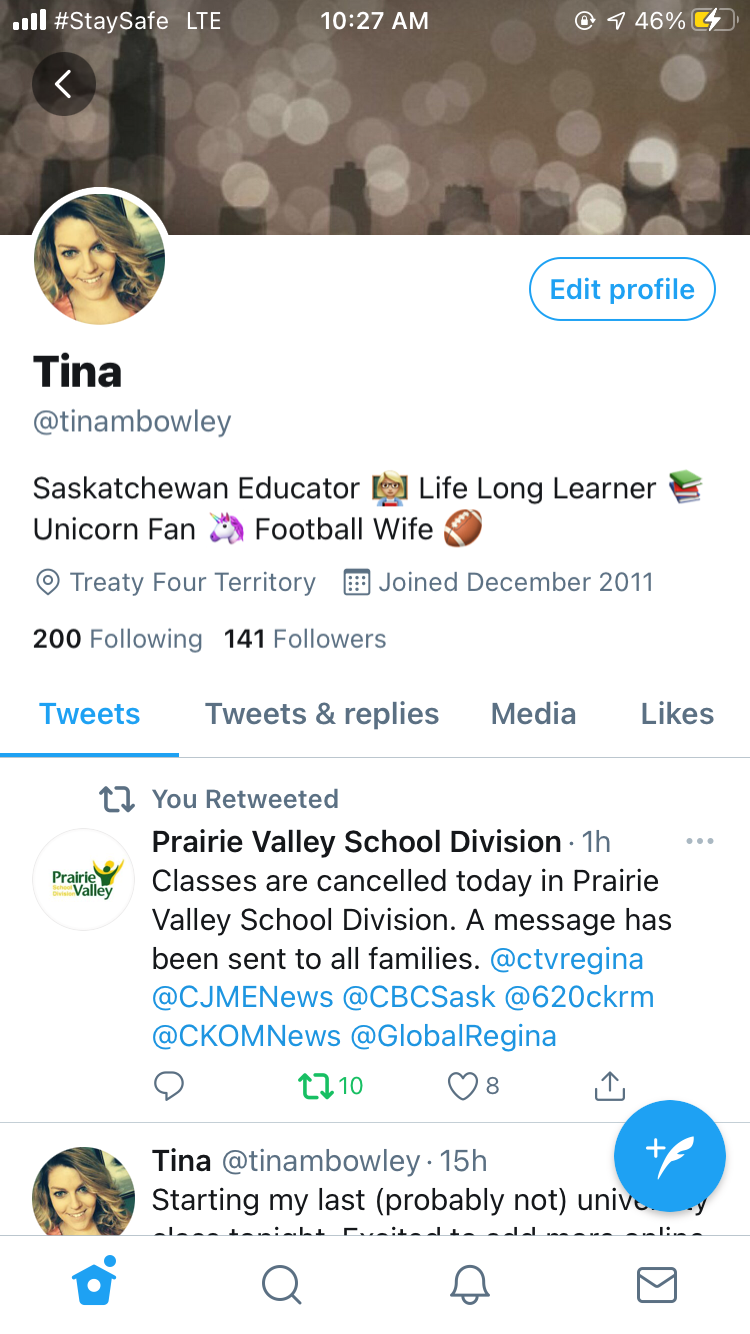Screen dimensions: 750x1334
Task: Open the Search magnifier tab
Action: 281,1284
